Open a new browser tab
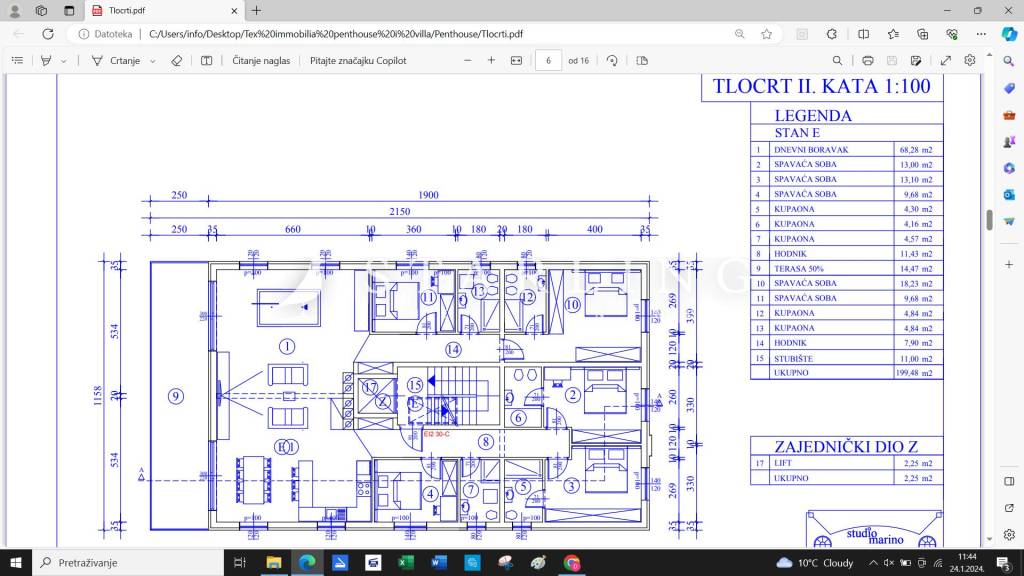This screenshot has width=1024, height=576. [x=257, y=10]
